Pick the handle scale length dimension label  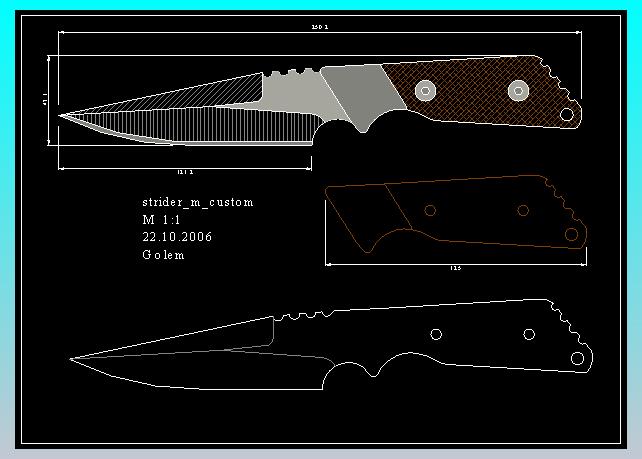(x=455, y=268)
